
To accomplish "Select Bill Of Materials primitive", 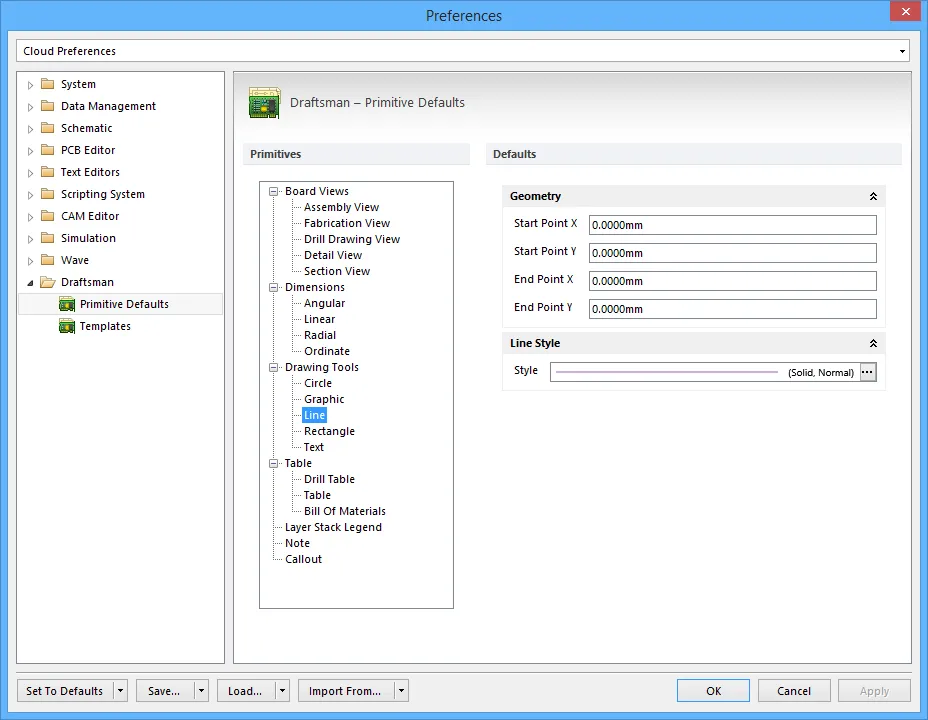I will (345, 511).
